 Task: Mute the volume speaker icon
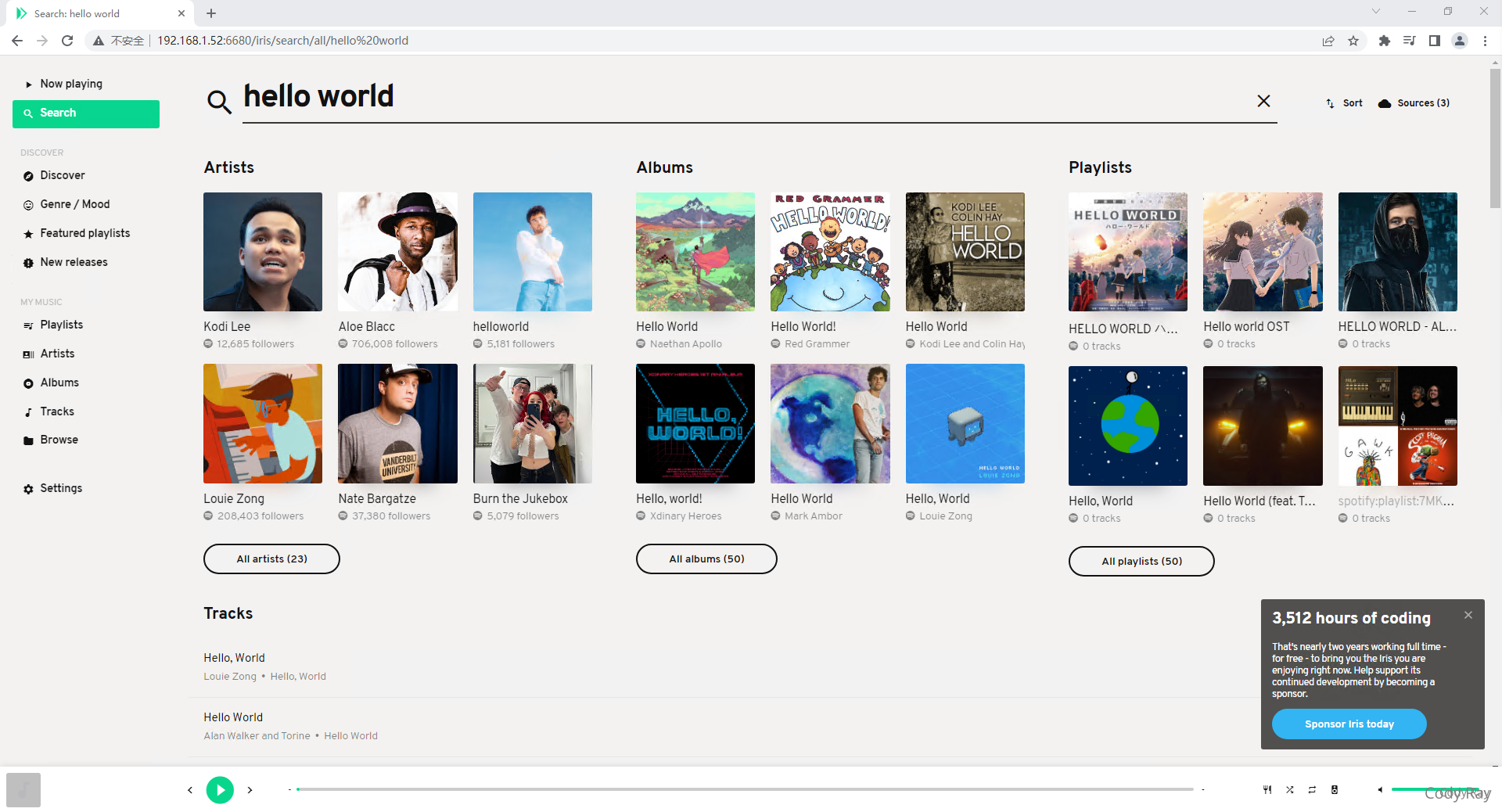click(x=1380, y=790)
